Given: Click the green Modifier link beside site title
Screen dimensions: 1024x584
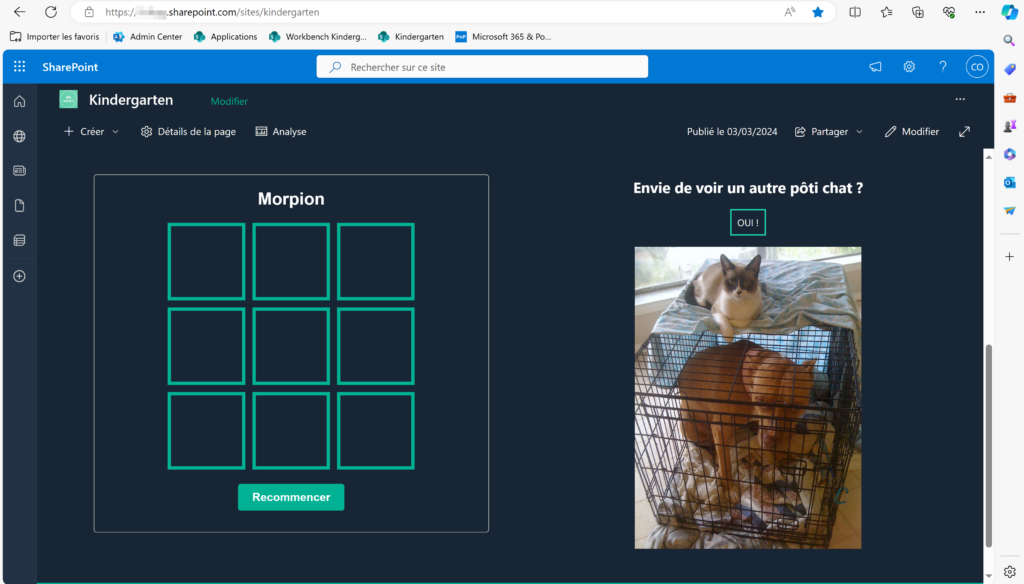Looking at the screenshot, I should pyautogui.click(x=229, y=101).
